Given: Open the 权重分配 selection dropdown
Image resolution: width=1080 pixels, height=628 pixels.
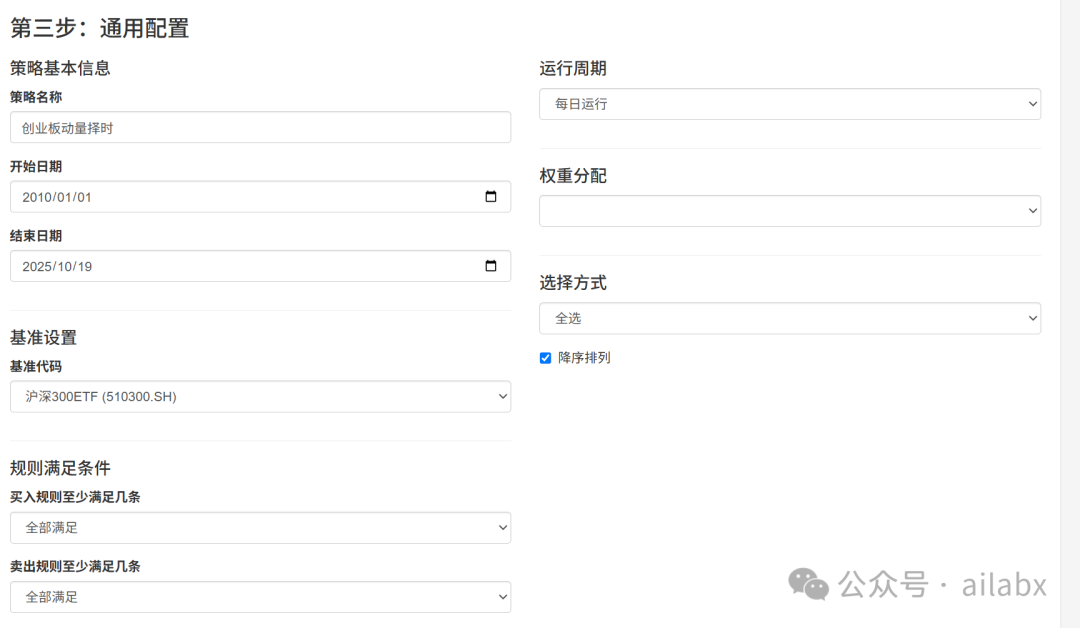Looking at the screenshot, I should tap(790, 211).
